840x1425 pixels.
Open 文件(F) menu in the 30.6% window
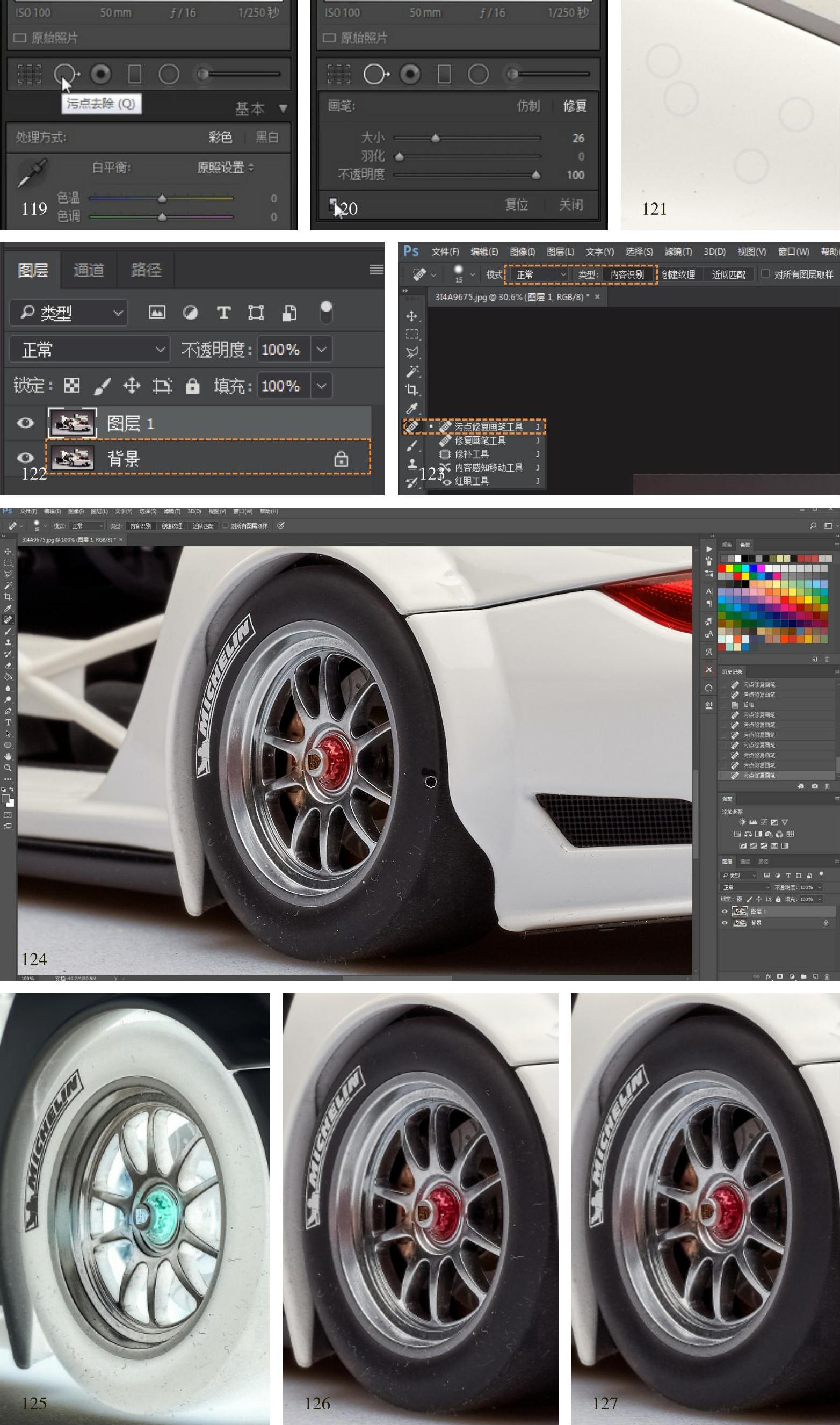[x=445, y=252]
